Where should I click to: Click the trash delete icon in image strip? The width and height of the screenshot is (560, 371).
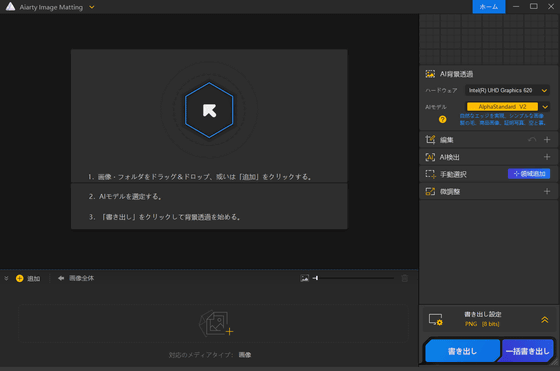[x=404, y=278]
